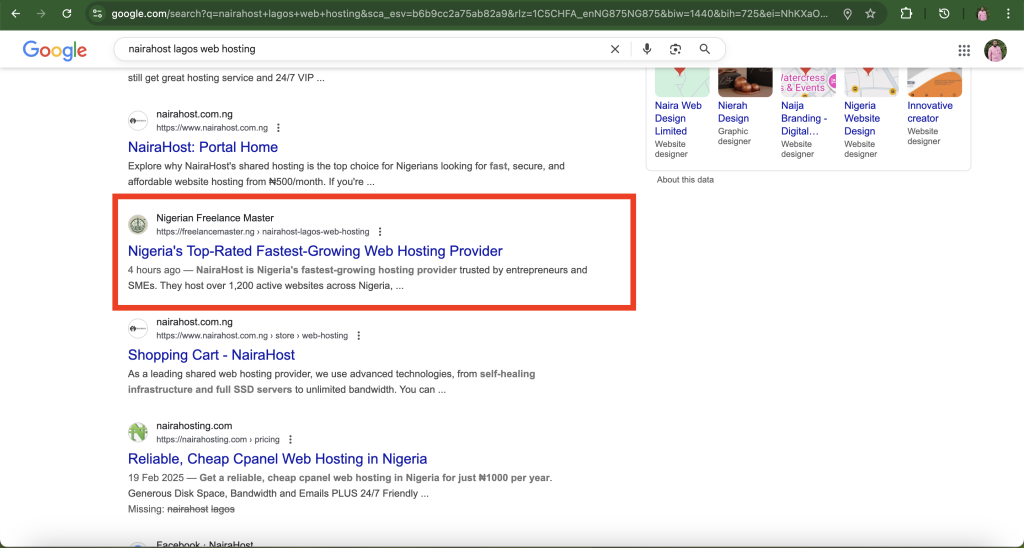
Task: Reload the page with the refresh icon
Action: 67,14
